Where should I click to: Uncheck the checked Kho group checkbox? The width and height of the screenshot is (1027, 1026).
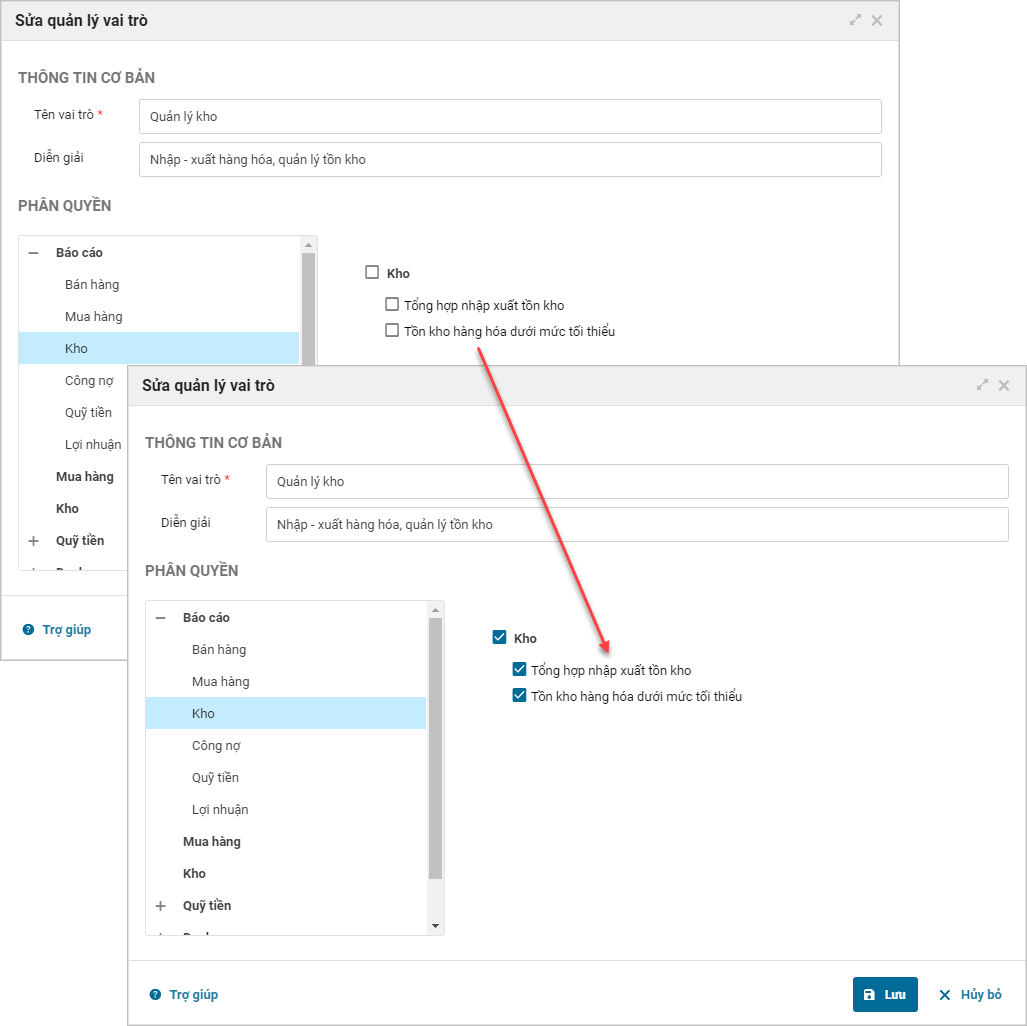pos(500,637)
